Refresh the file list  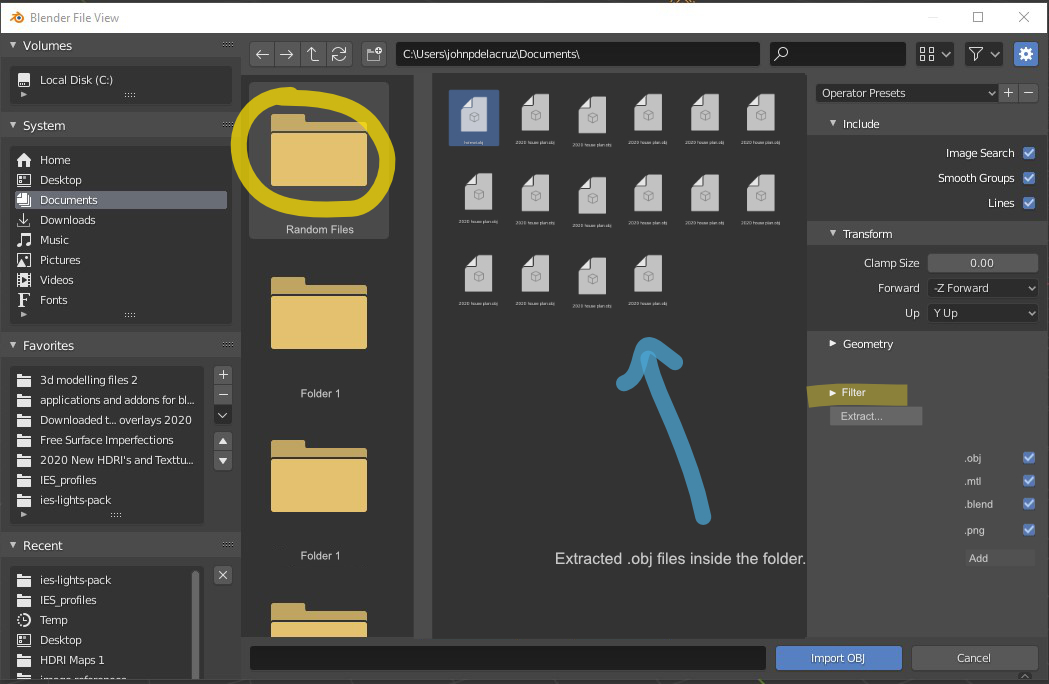(339, 54)
